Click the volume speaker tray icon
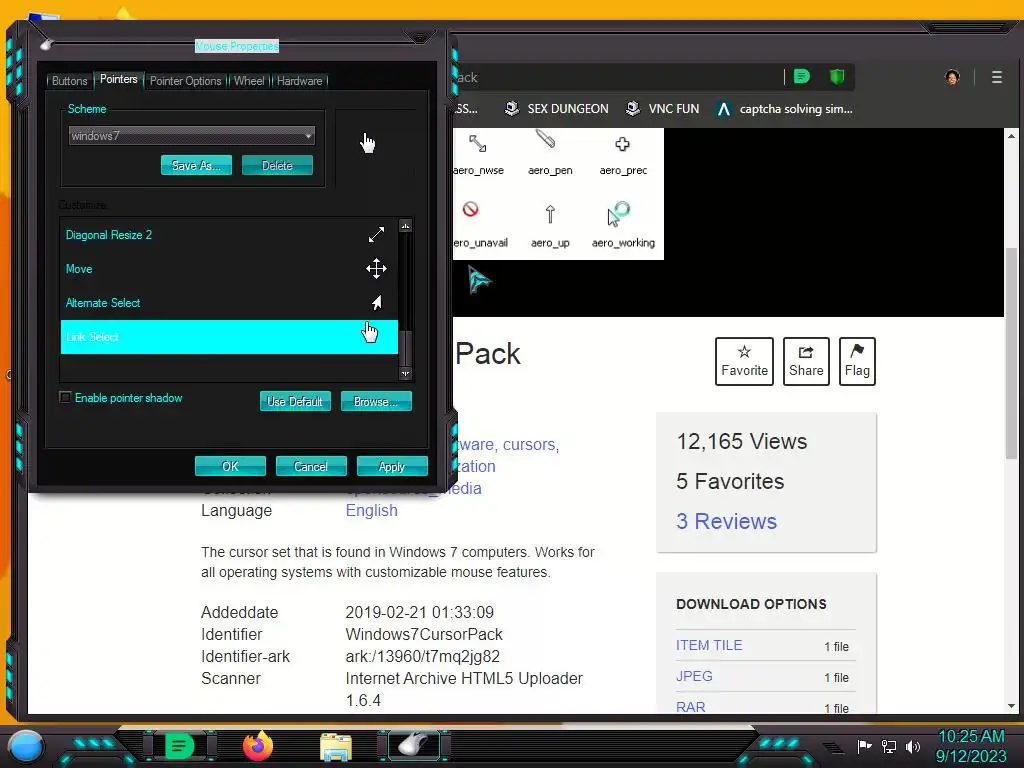The height and width of the screenshot is (768, 1024). (x=912, y=746)
